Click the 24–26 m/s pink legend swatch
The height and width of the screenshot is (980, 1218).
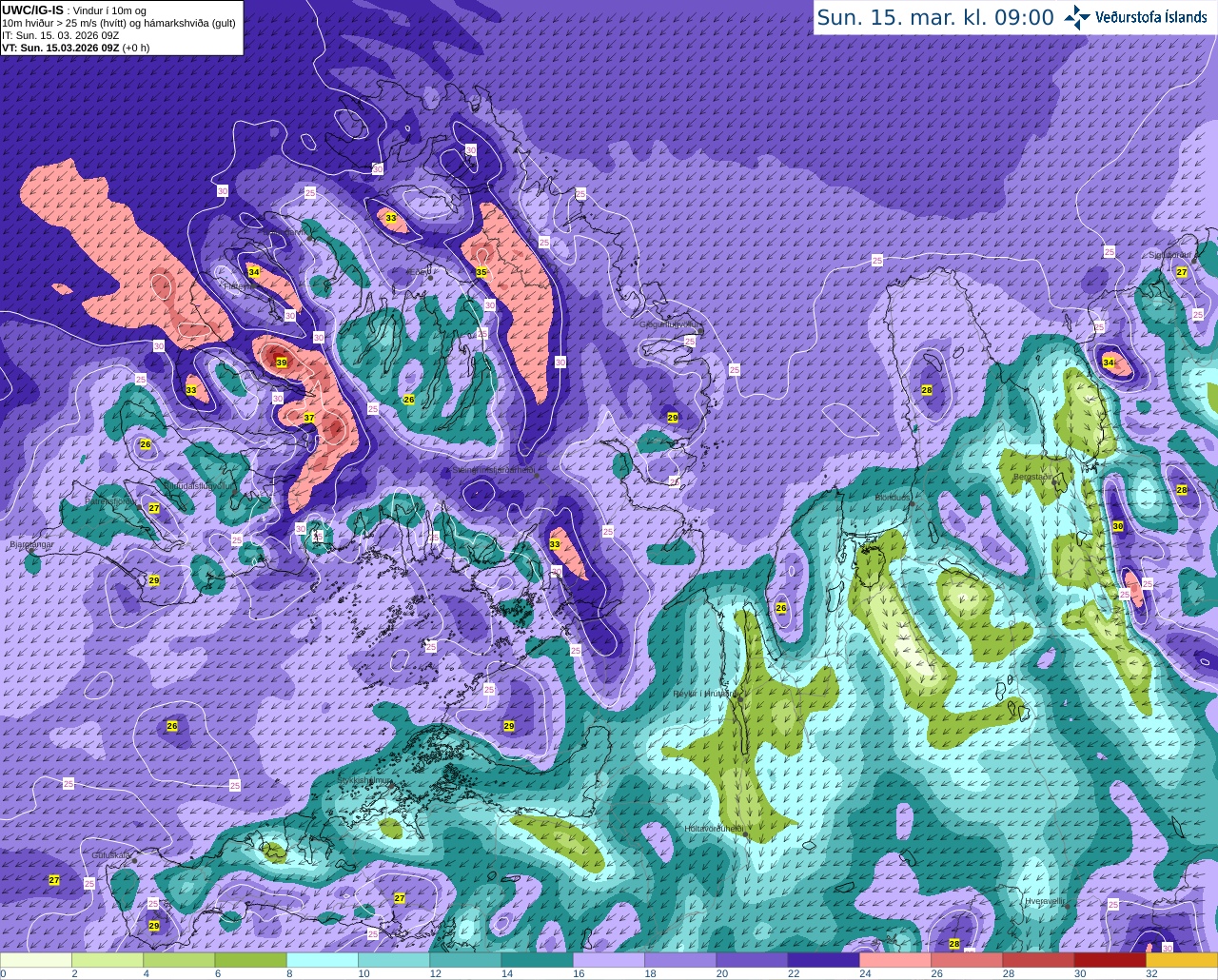[894, 961]
